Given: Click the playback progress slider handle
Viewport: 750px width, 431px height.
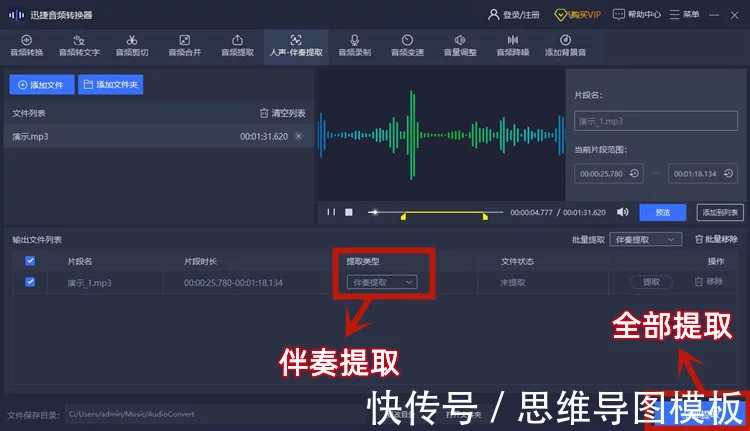Looking at the screenshot, I should (375, 212).
